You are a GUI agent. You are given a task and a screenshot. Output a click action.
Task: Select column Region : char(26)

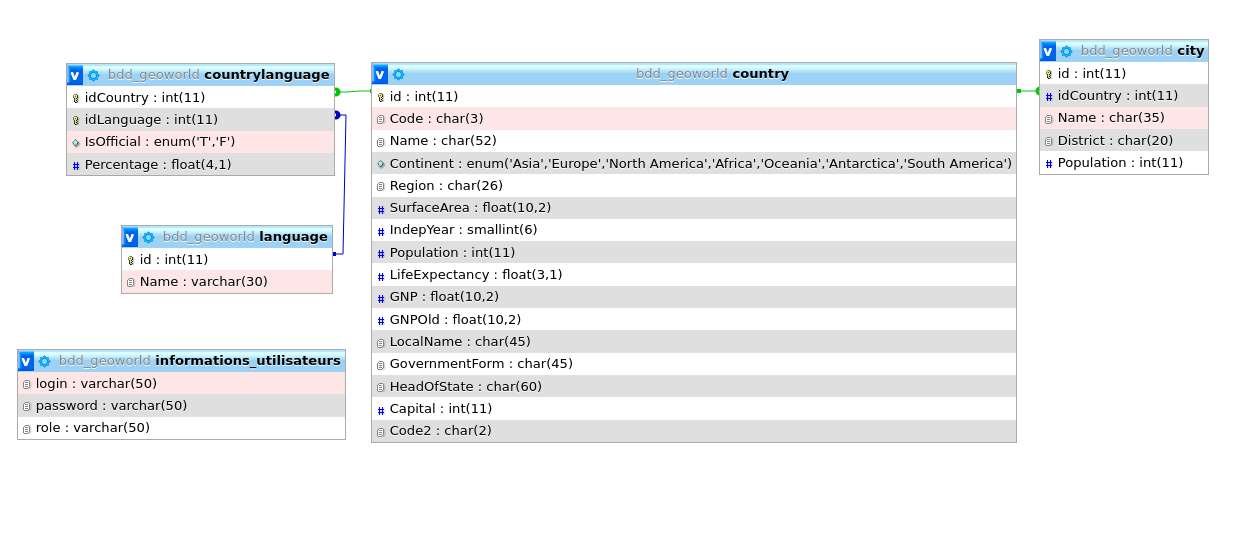(x=694, y=186)
